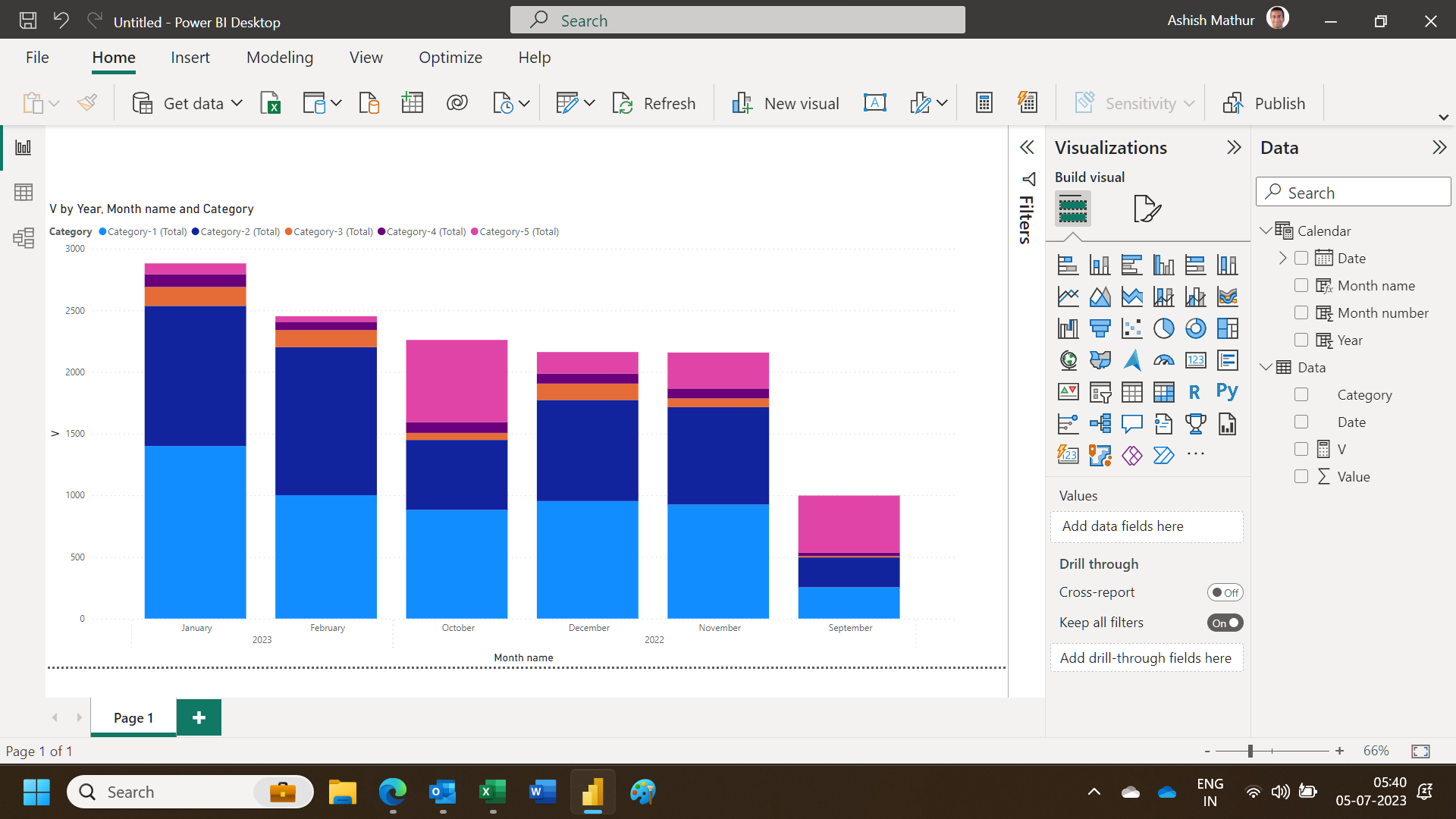This screenshot has width=1456, height=819.
Task: Expand the Date hierarchy under Calendar
Action: (x=1282, y=258)
